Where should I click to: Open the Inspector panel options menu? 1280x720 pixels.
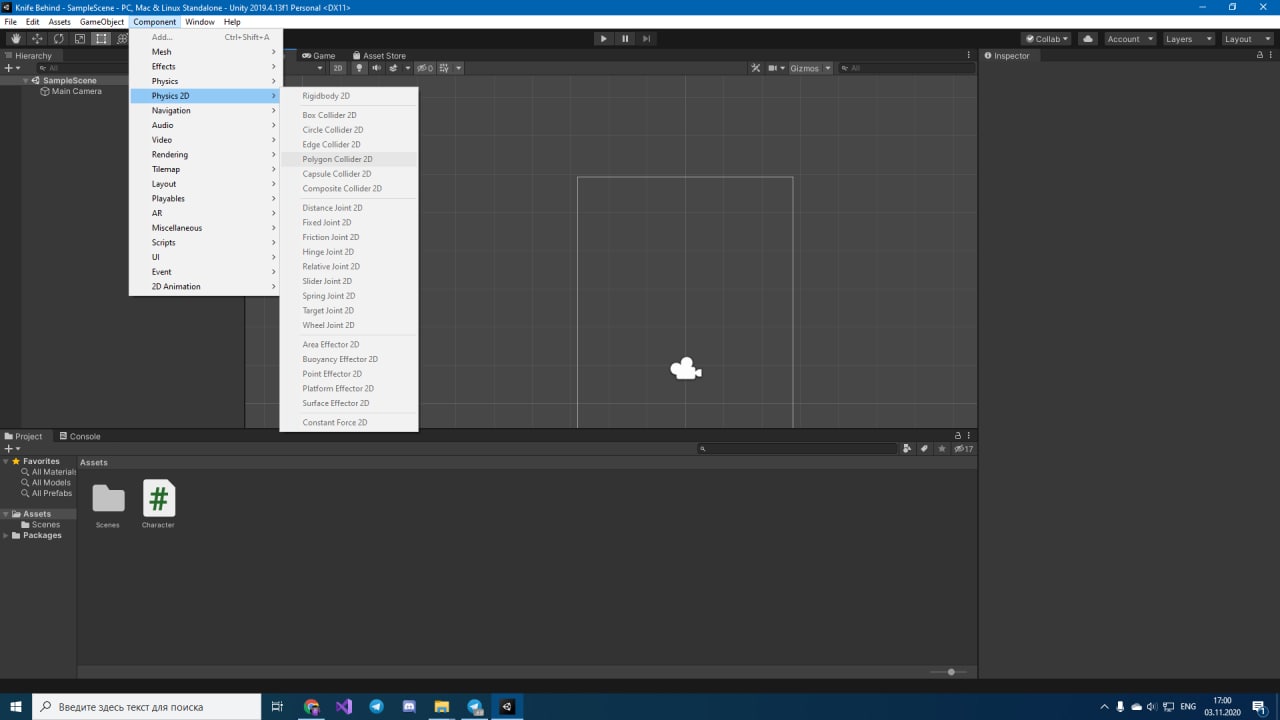pos(1271,55)
